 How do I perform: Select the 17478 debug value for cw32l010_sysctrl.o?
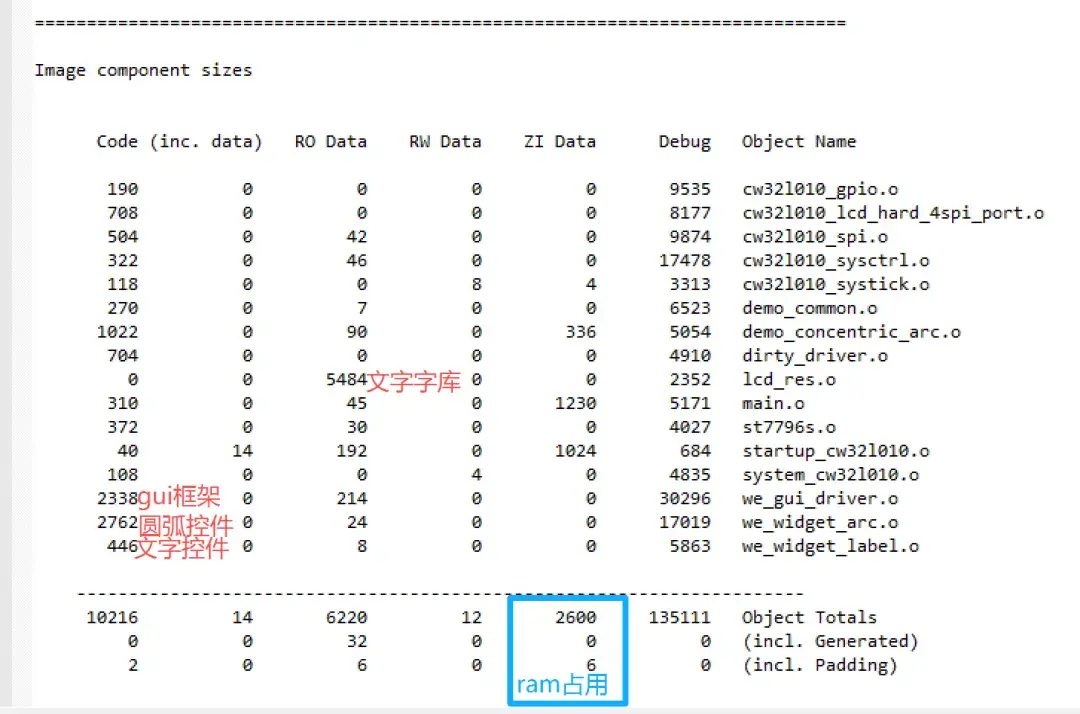(685, 261)
